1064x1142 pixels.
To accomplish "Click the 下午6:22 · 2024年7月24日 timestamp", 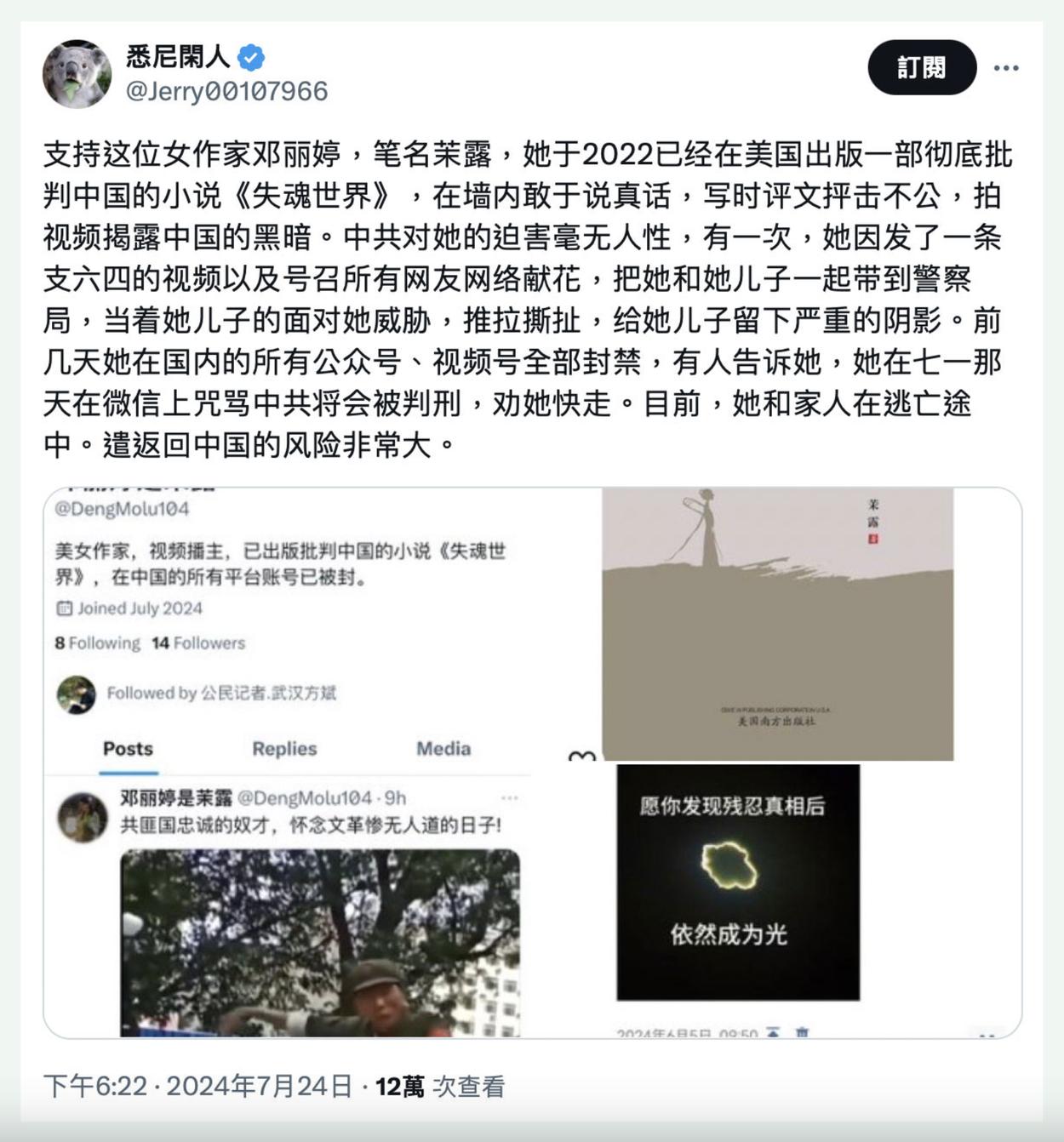I will click(197, 1087).
